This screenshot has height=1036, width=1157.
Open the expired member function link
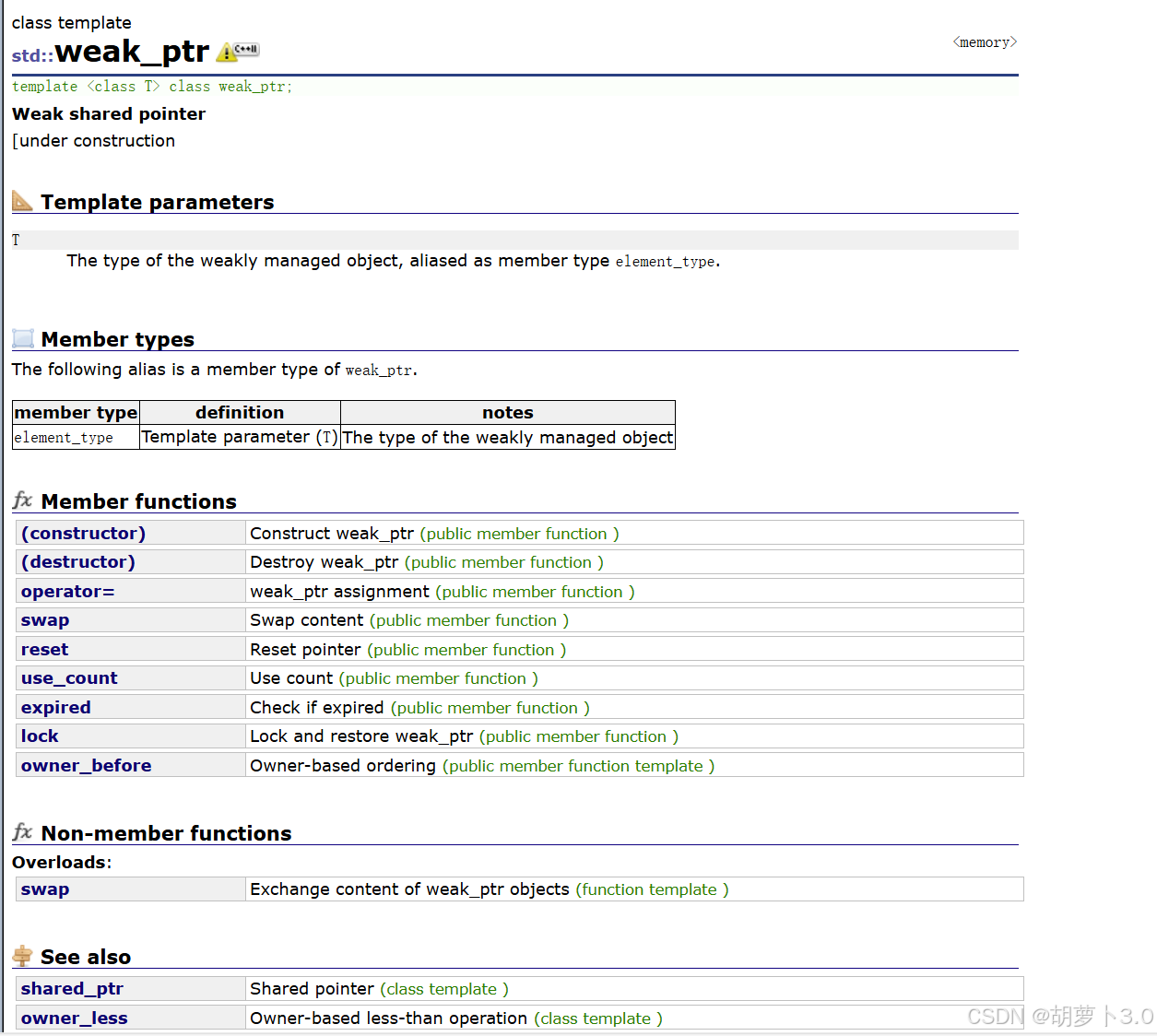click(x=56, y=707)
